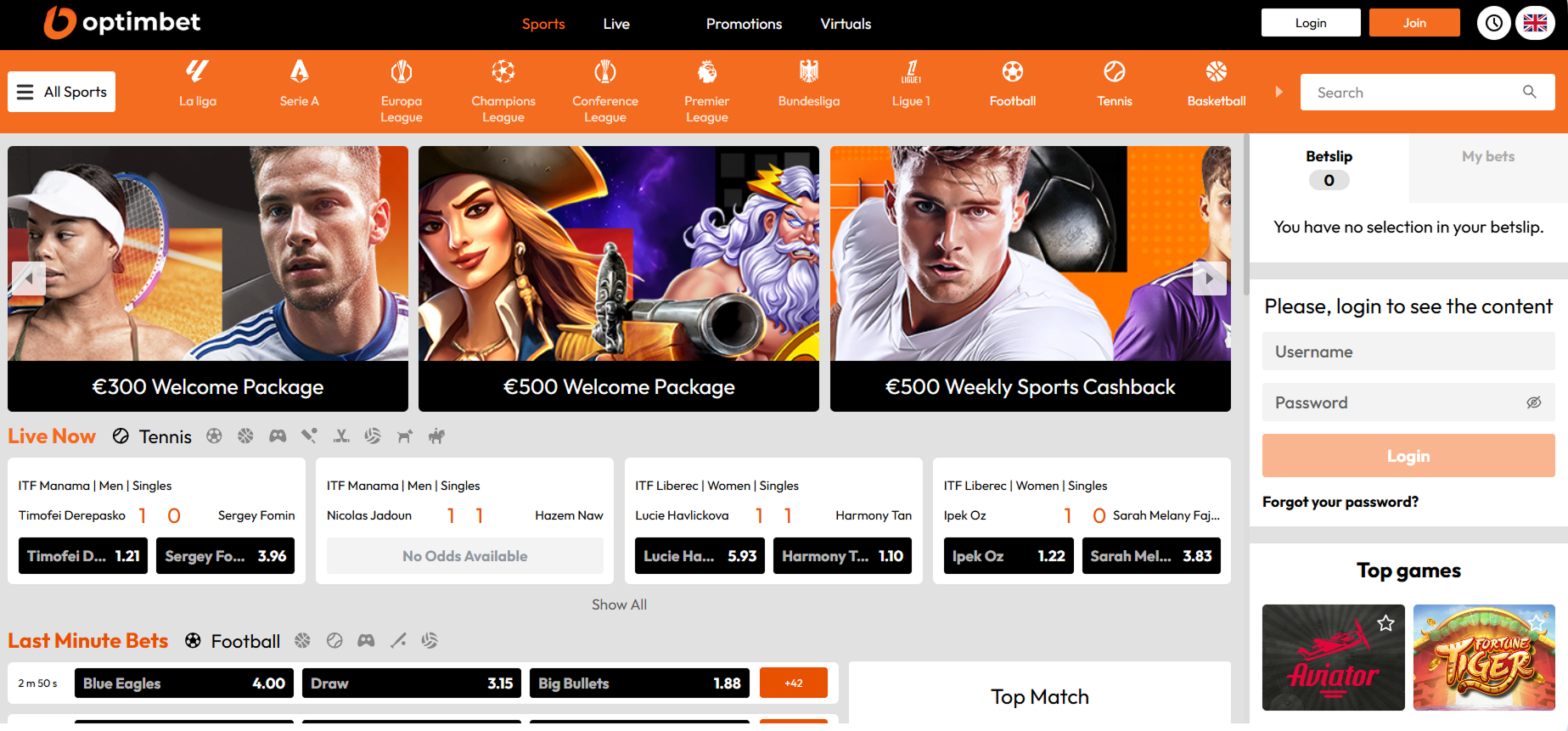
Task: Click the orange Join button
Action: [1413, 23]
